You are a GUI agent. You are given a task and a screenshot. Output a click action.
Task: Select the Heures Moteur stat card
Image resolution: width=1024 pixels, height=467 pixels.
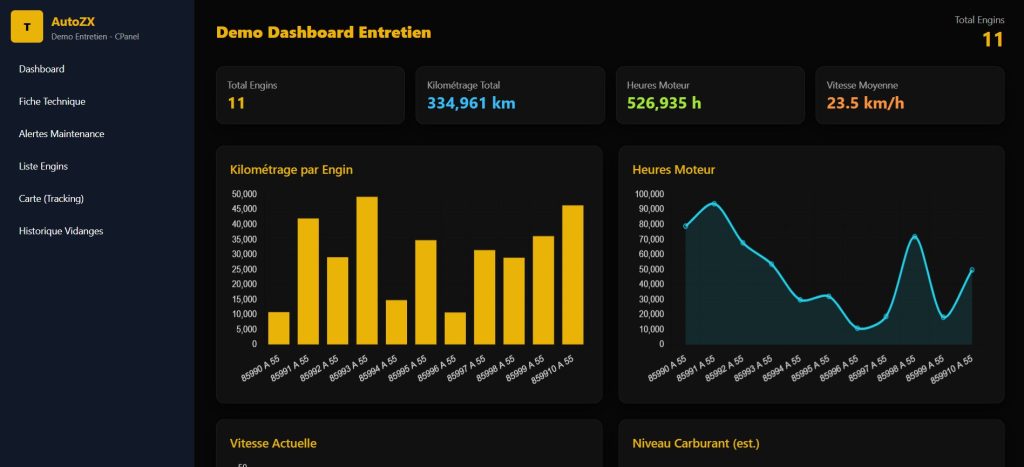click(x=709, y=95)
